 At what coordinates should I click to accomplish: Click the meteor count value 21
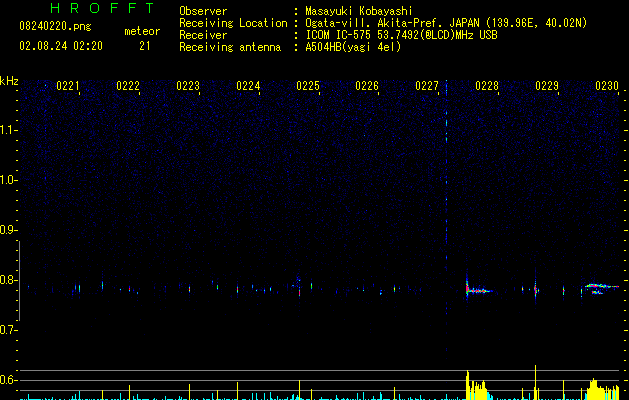[x=145, y=46]
